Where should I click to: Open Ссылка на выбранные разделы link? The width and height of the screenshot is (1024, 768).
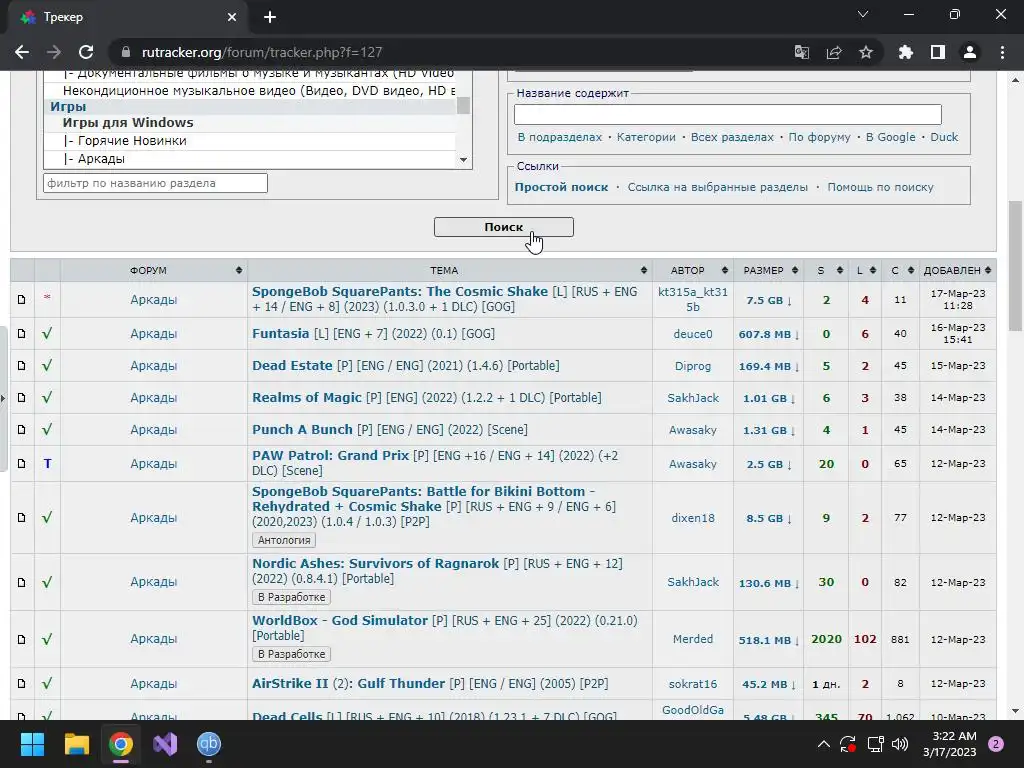(718, 187)
